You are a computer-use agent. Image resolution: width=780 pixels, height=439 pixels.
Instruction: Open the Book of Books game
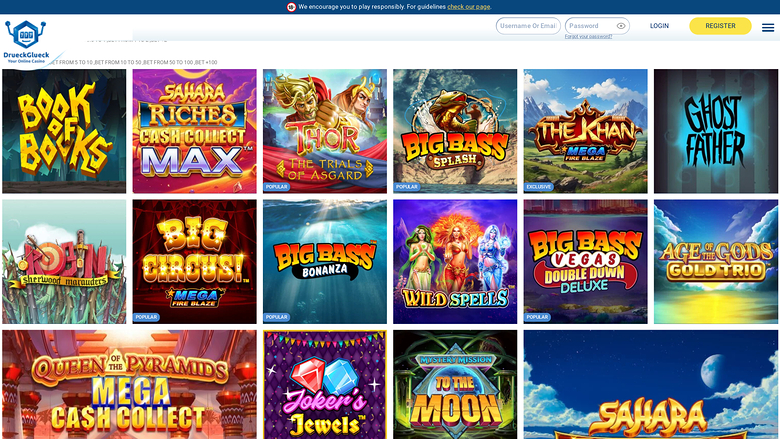[x=64, y=131]
